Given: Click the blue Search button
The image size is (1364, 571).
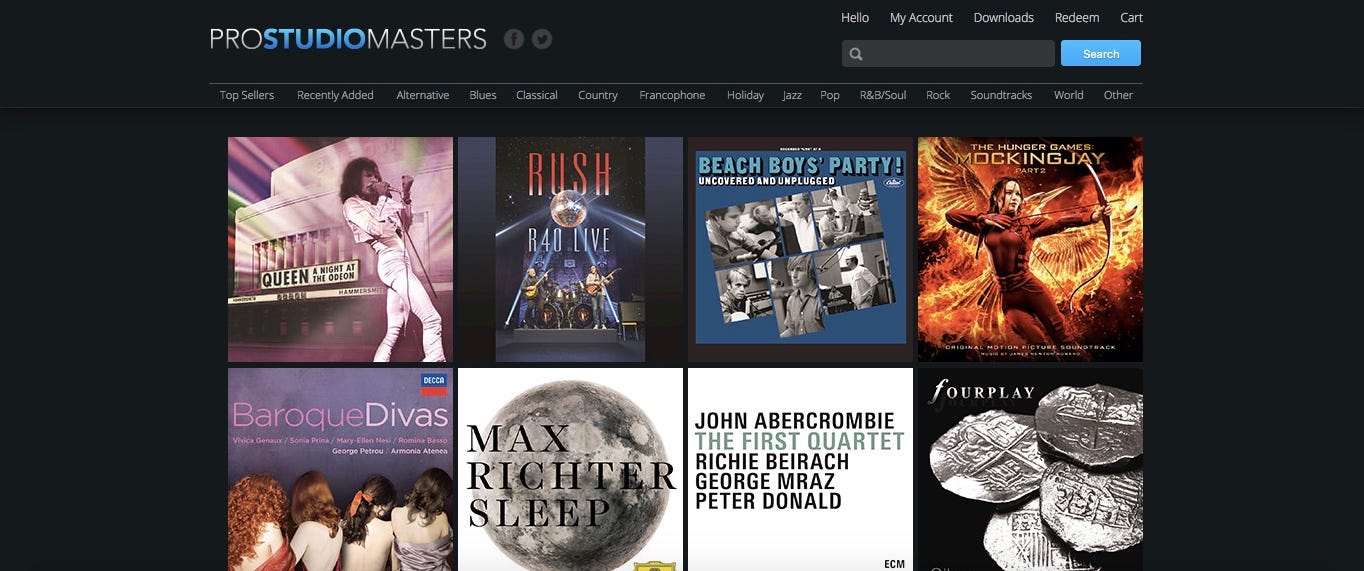Looking at the screenshot, I should click(1101, 53).
